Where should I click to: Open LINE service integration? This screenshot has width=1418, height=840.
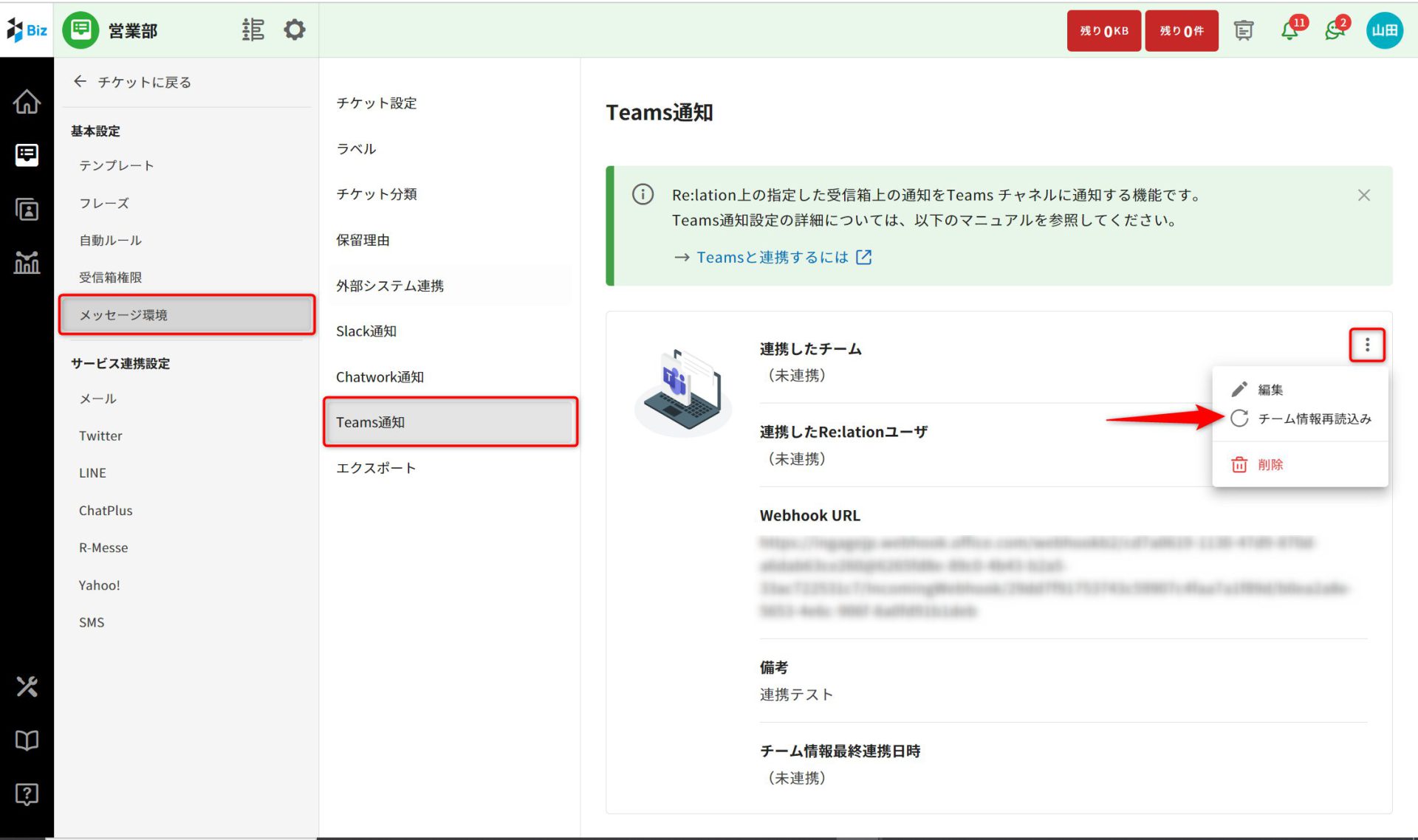[x=92, y=473]
